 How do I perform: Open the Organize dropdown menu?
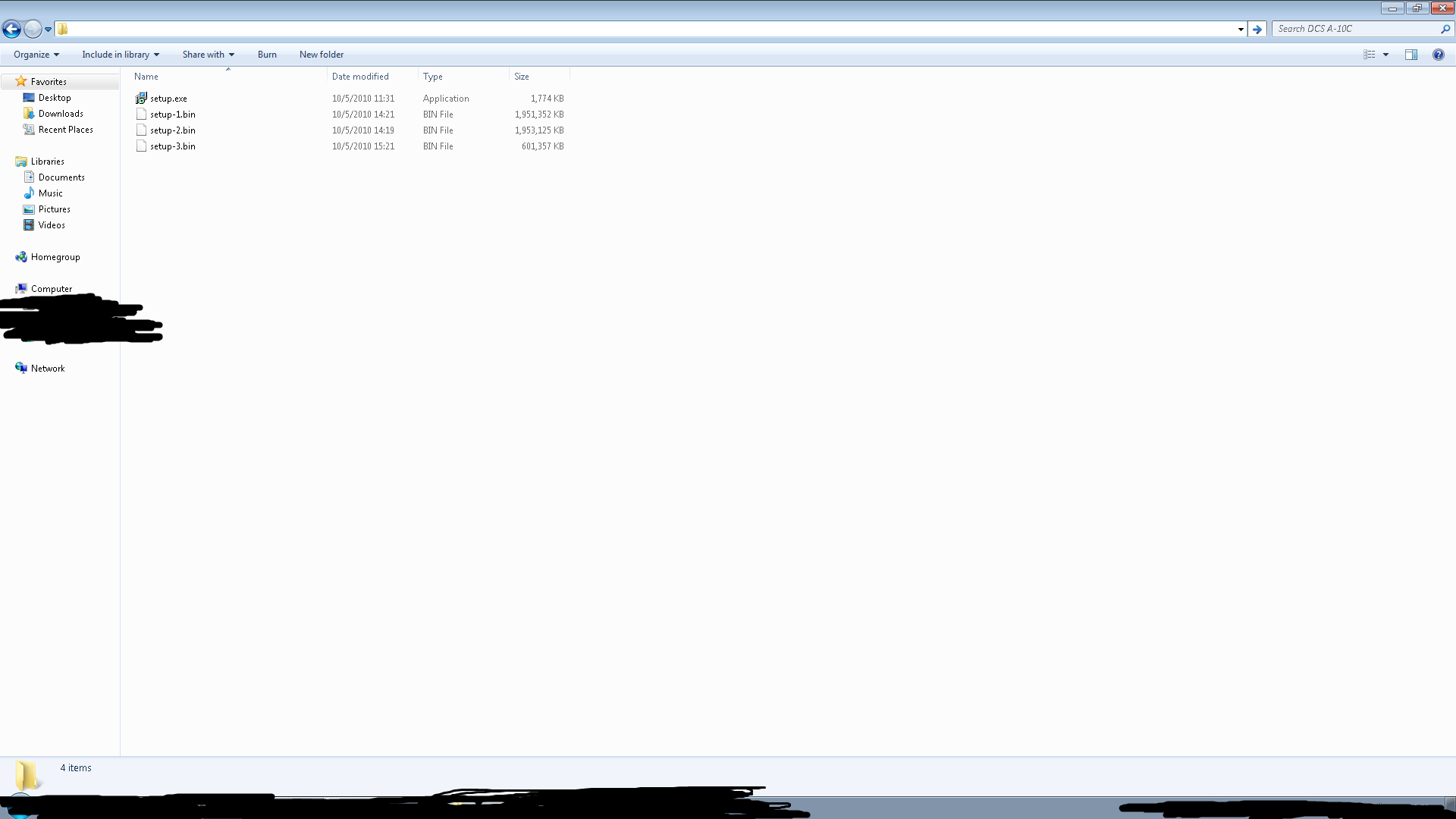pyautogui.click(x=35, y=54)
